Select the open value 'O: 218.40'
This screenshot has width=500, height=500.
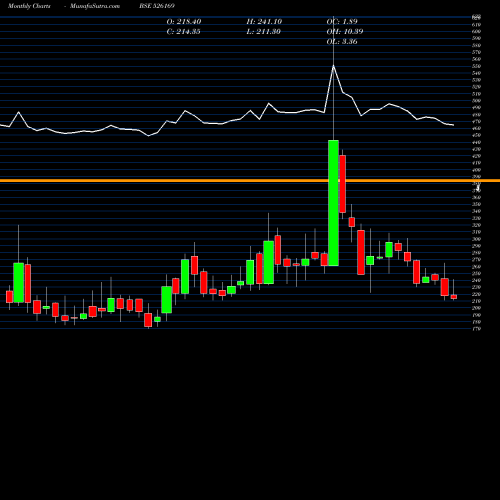(x=184, y=22)
